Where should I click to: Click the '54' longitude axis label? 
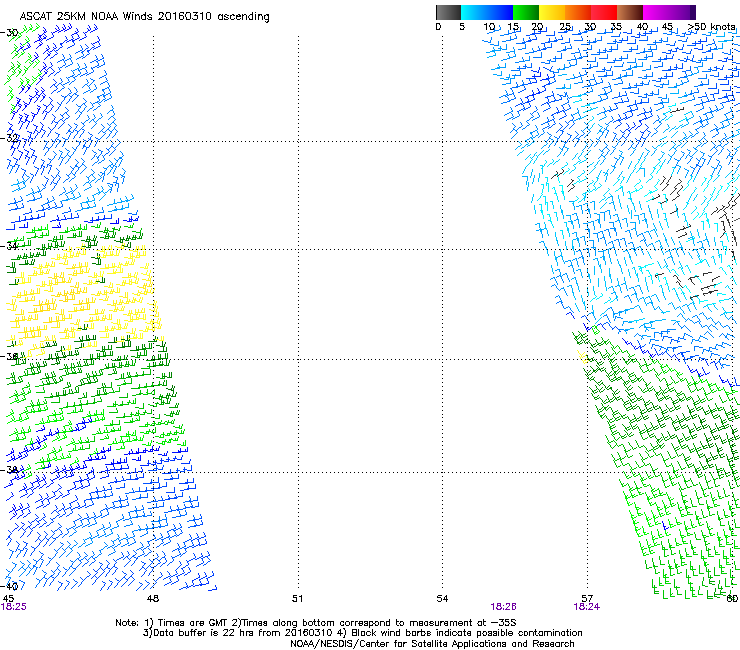[x=442, y=599]
